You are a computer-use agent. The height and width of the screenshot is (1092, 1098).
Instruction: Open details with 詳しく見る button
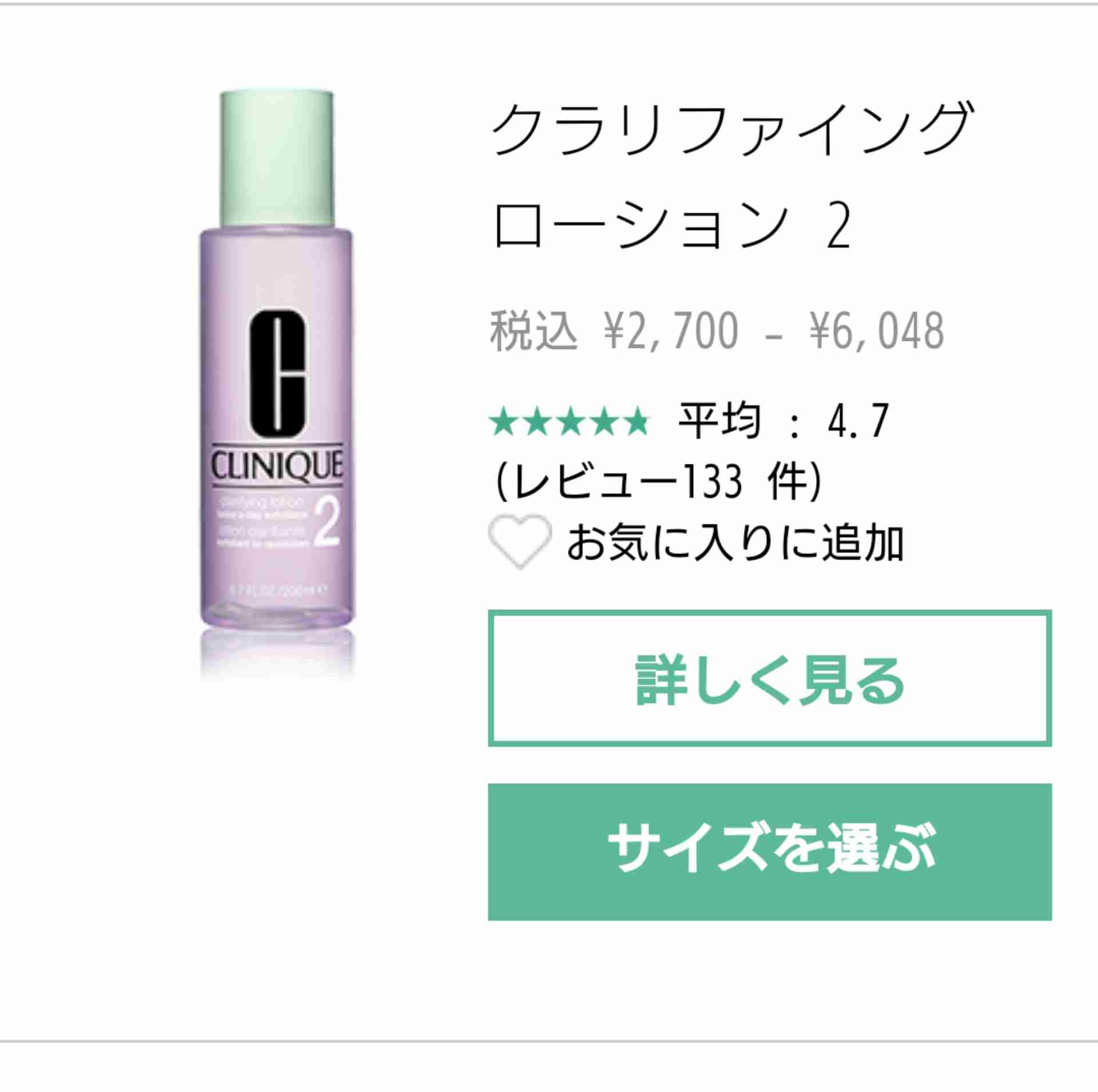[x=770, y=678]
